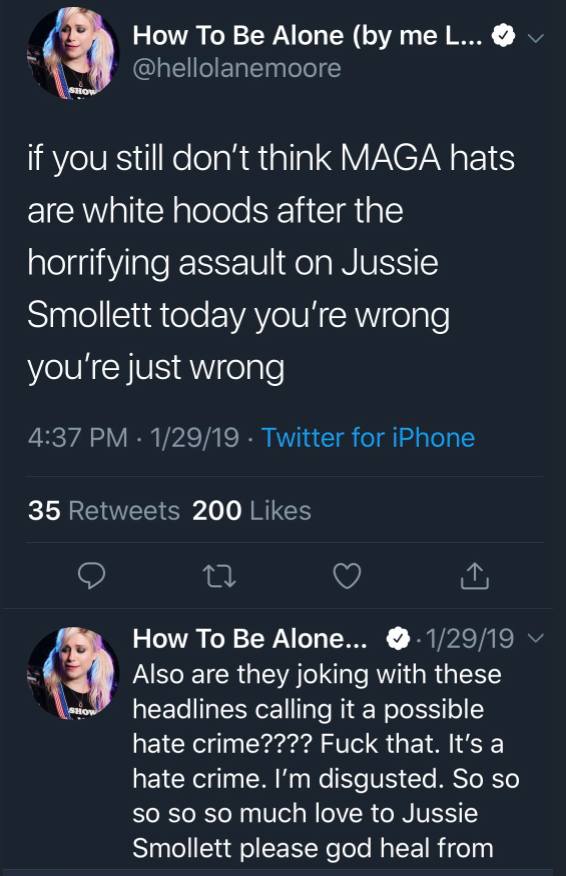The height and width of the screenshot is (876, 566).
Task: Like the tweet with heart icon
Action: 347,576
